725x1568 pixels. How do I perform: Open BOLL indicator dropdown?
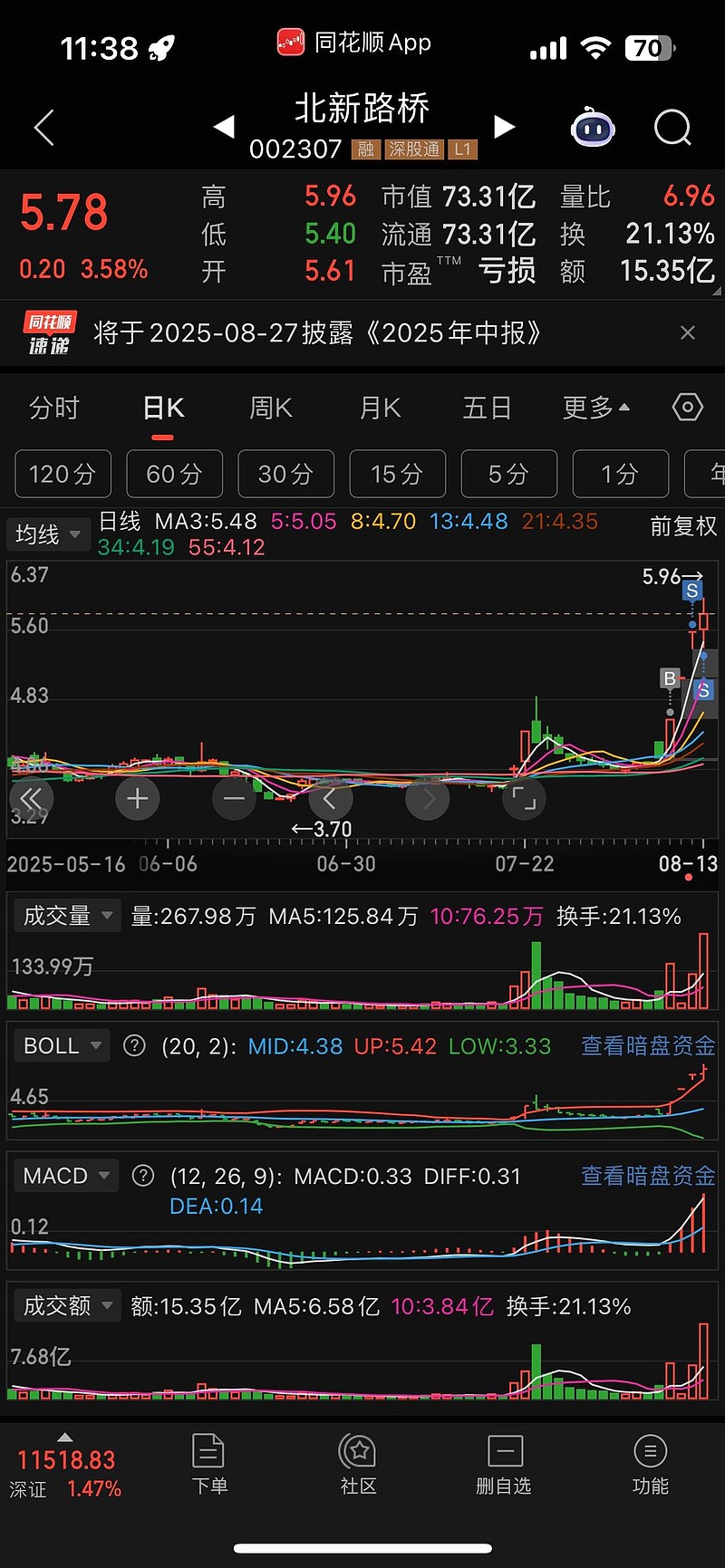tap(60, 1045)
